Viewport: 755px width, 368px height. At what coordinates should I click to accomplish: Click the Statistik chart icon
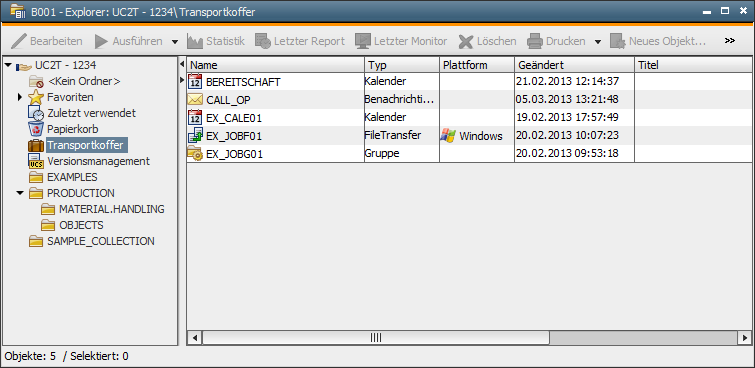click(x=195, y=41)
